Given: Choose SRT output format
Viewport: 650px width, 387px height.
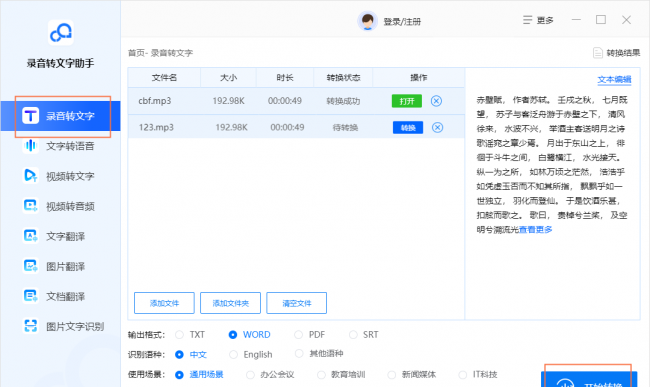Looking at the screenshot, I should click(353, 334).
